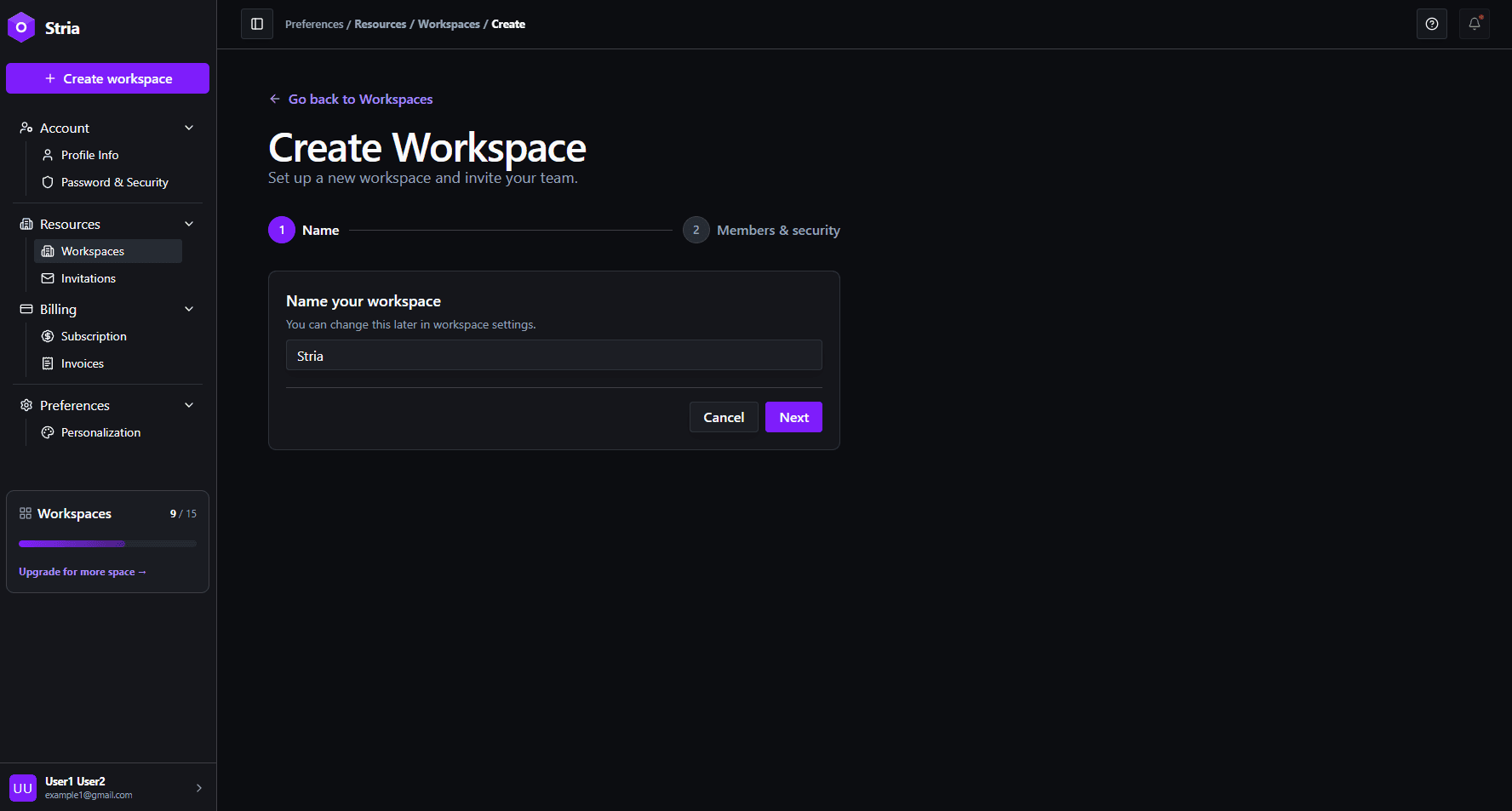The height and width of the screenshot is (811, 1512).
Task: Click the grid icon in the Workspaces usage card
Action: [26, 513]
